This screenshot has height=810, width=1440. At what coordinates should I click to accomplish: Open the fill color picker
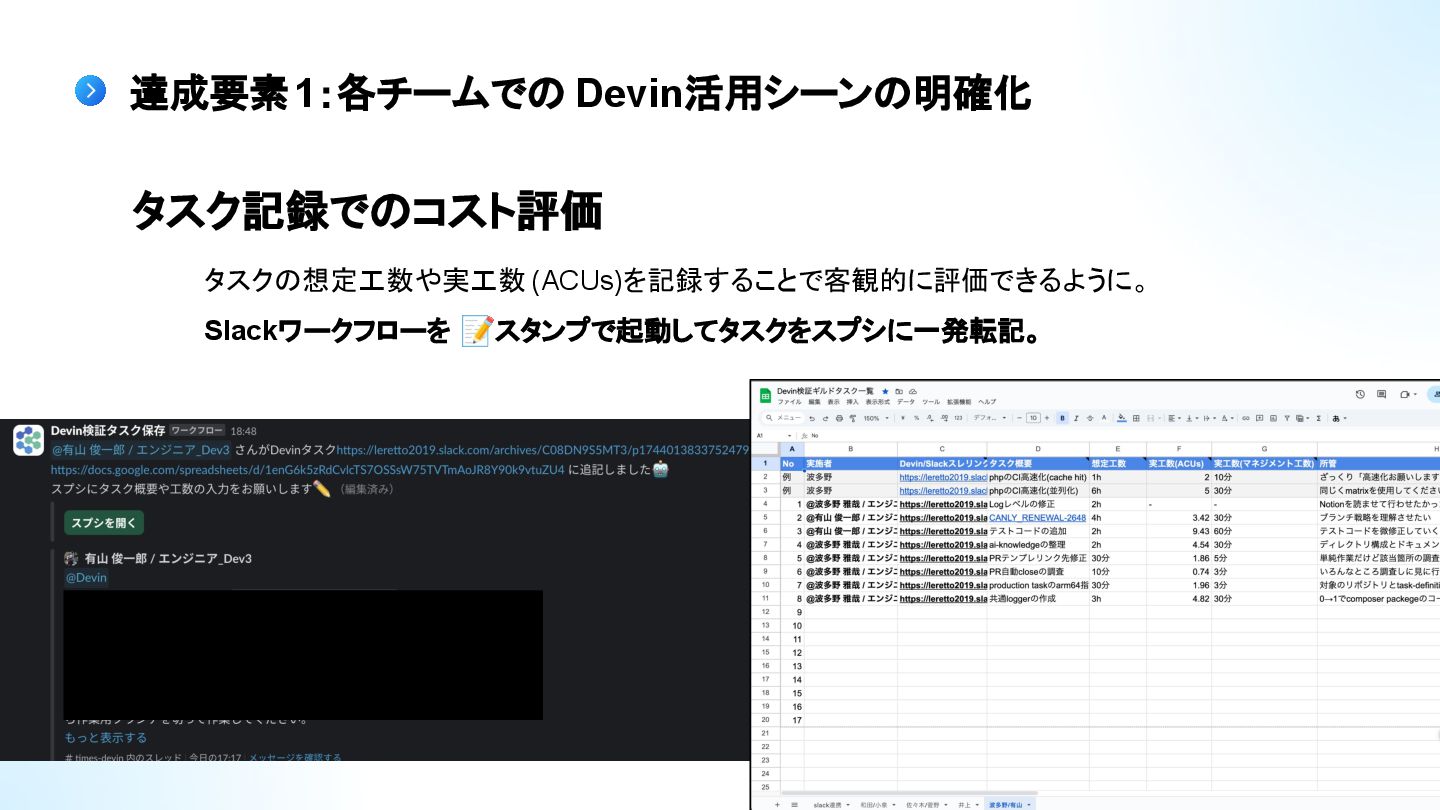(x=1122, y=418)
